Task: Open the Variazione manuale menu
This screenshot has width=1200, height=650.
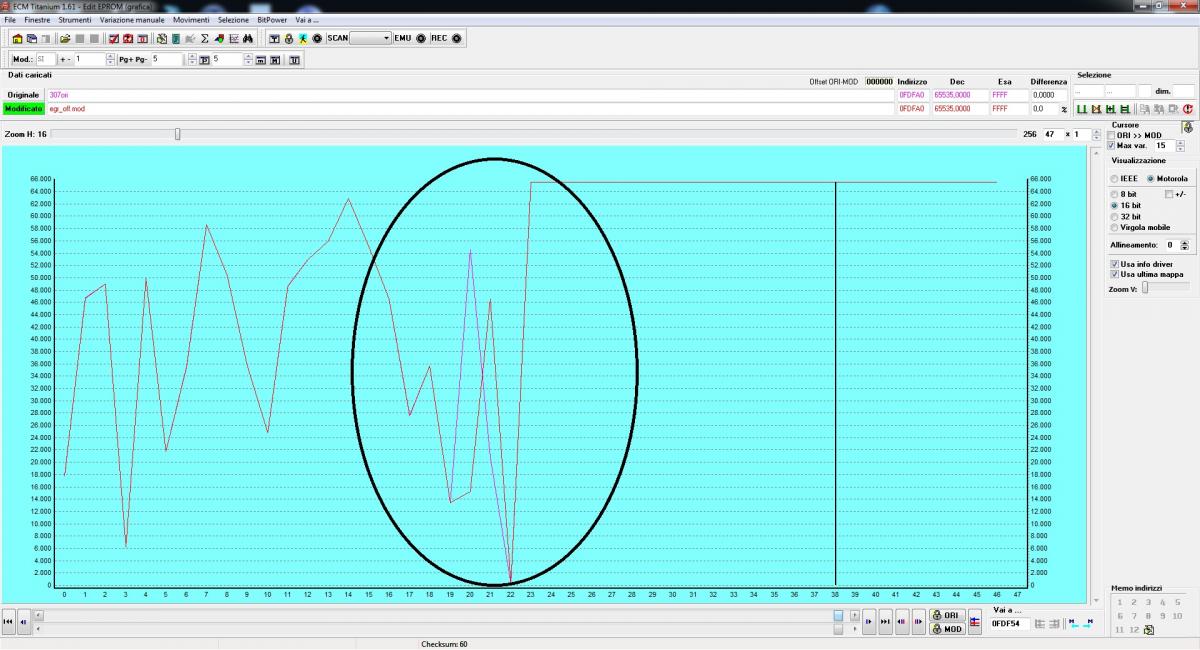Action: [132, 20]
